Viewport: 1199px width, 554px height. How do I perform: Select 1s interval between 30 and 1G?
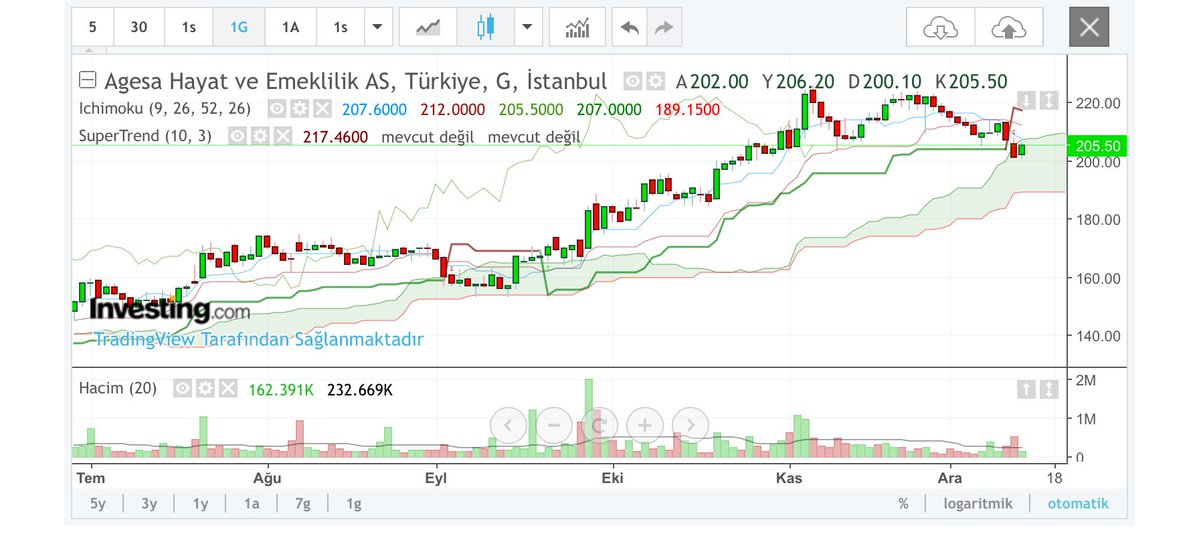189,28
